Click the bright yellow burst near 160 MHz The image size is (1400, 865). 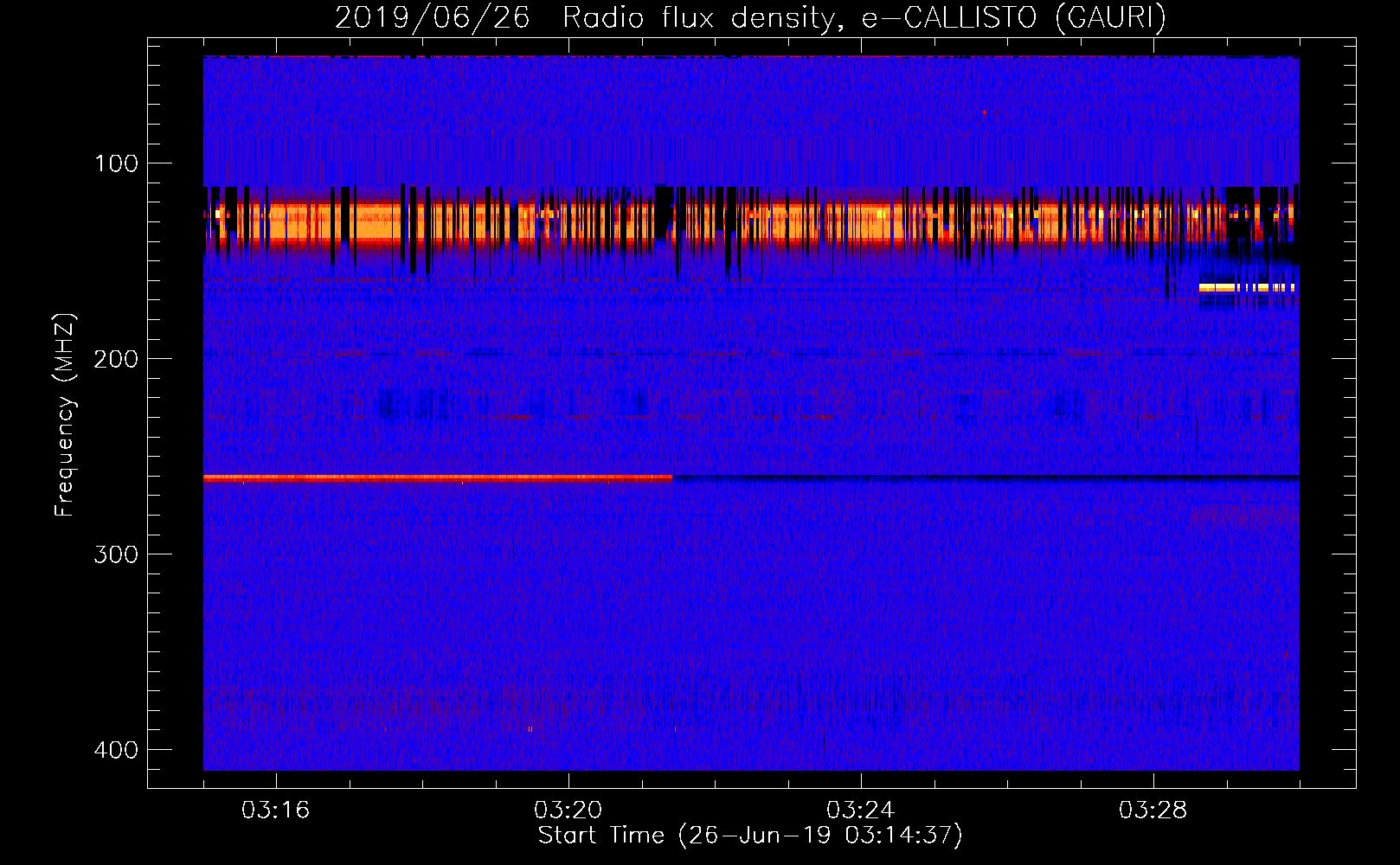(x=1246, y=288)
